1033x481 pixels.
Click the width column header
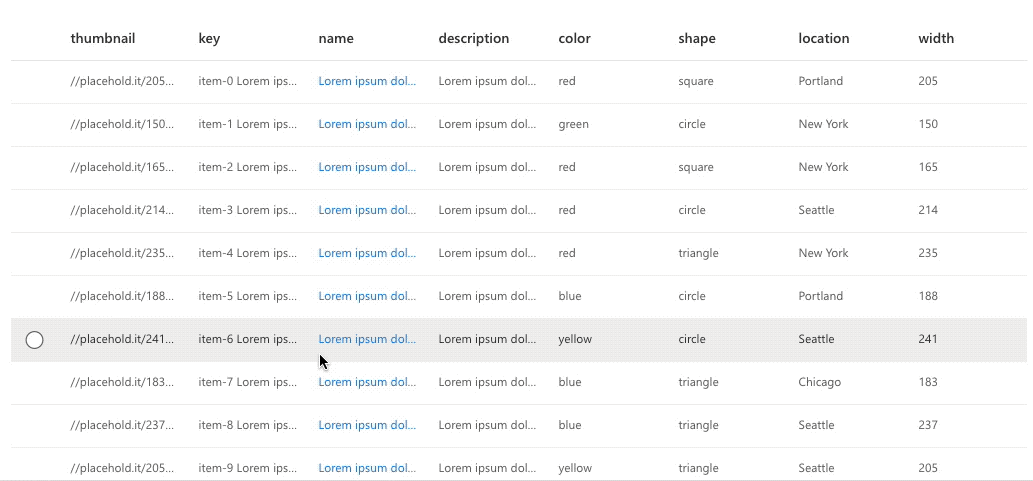pyautogui.click(x=936, y=39)
